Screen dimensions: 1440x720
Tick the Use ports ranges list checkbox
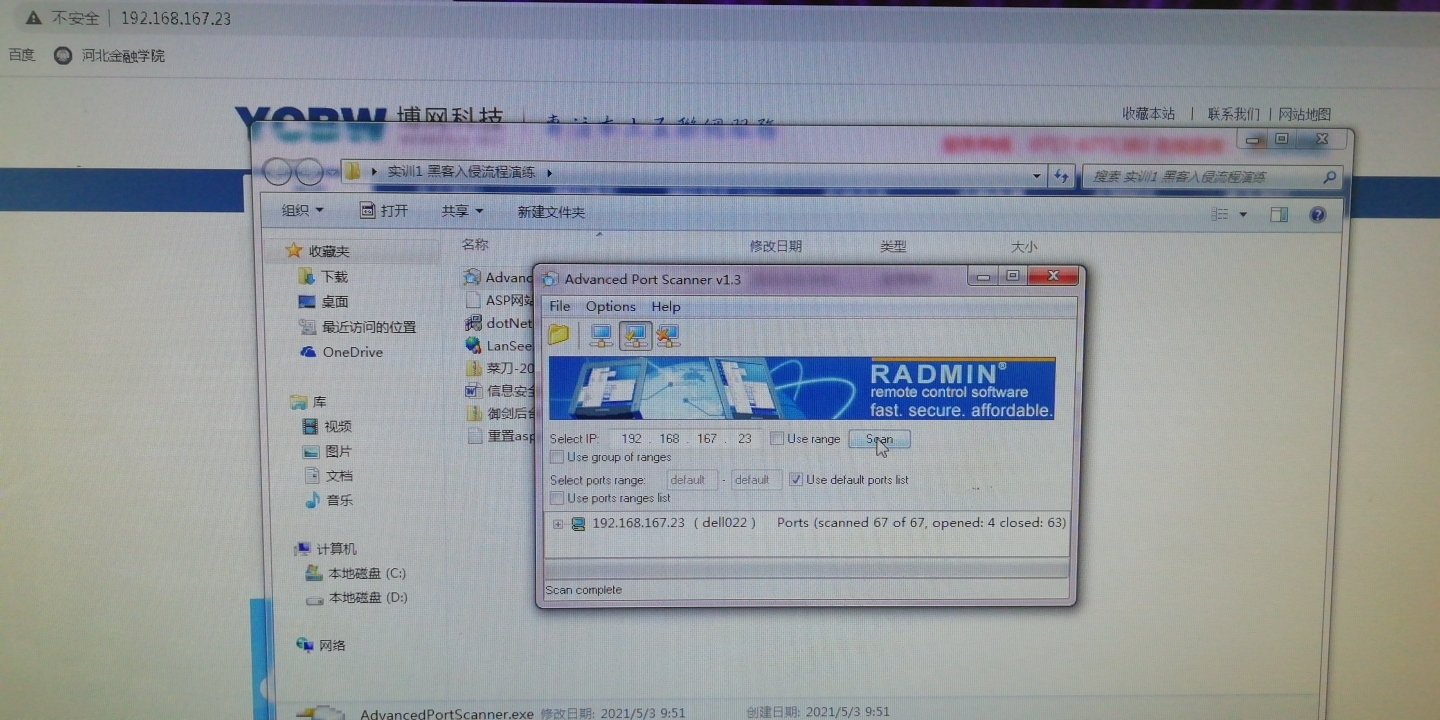pos(557,498)
